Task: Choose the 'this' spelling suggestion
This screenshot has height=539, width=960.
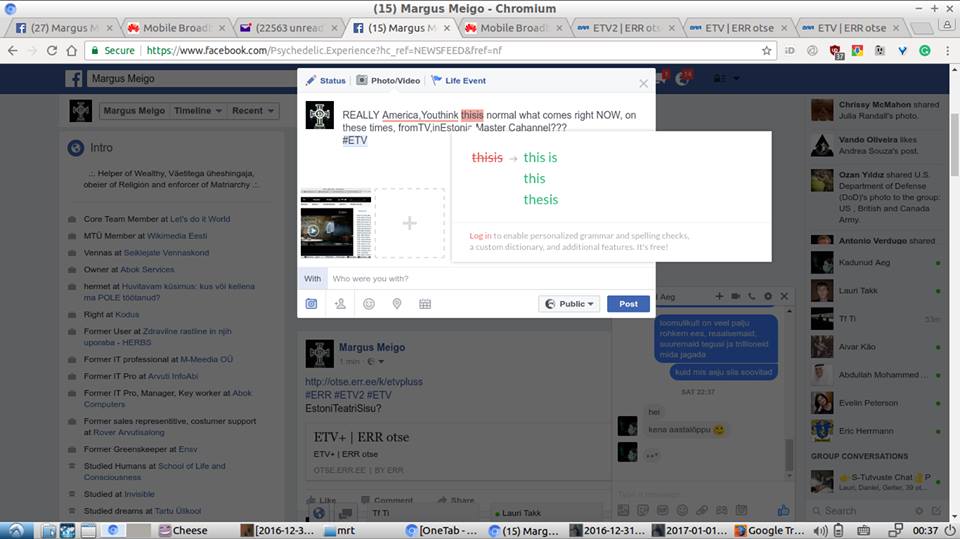Action: point(534,178)
